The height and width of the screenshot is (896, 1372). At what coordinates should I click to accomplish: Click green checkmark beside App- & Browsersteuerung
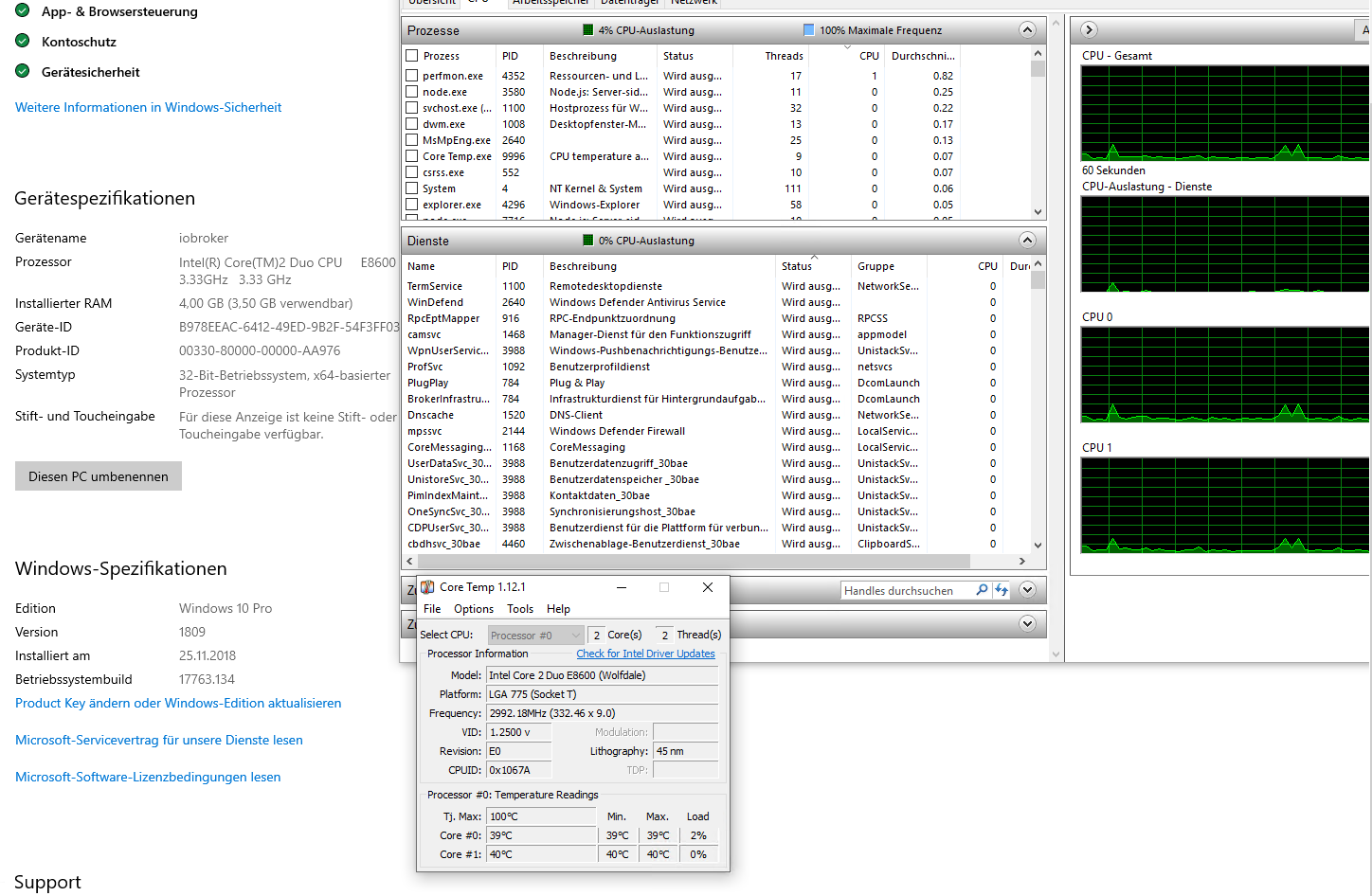[x=23, y=11]
